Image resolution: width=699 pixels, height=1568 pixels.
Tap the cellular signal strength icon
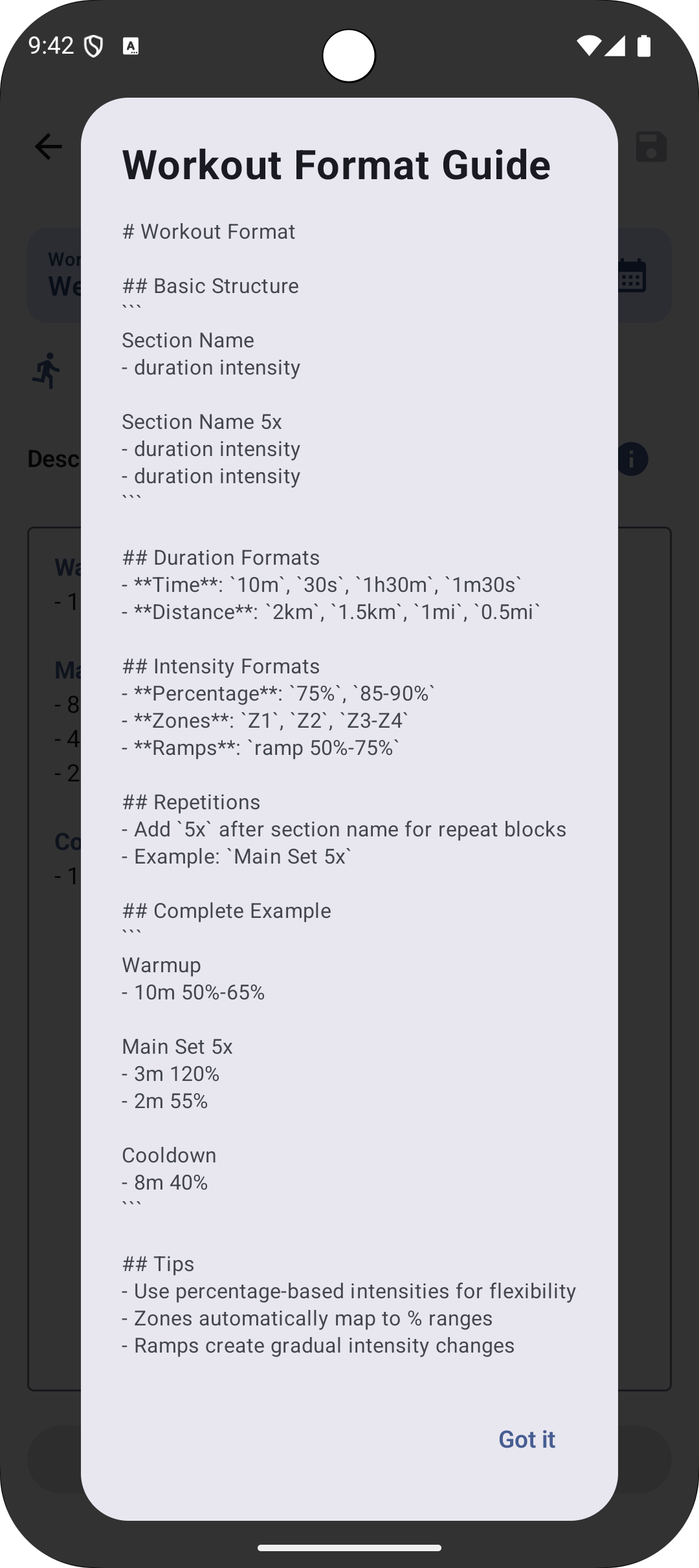(615, 46)
